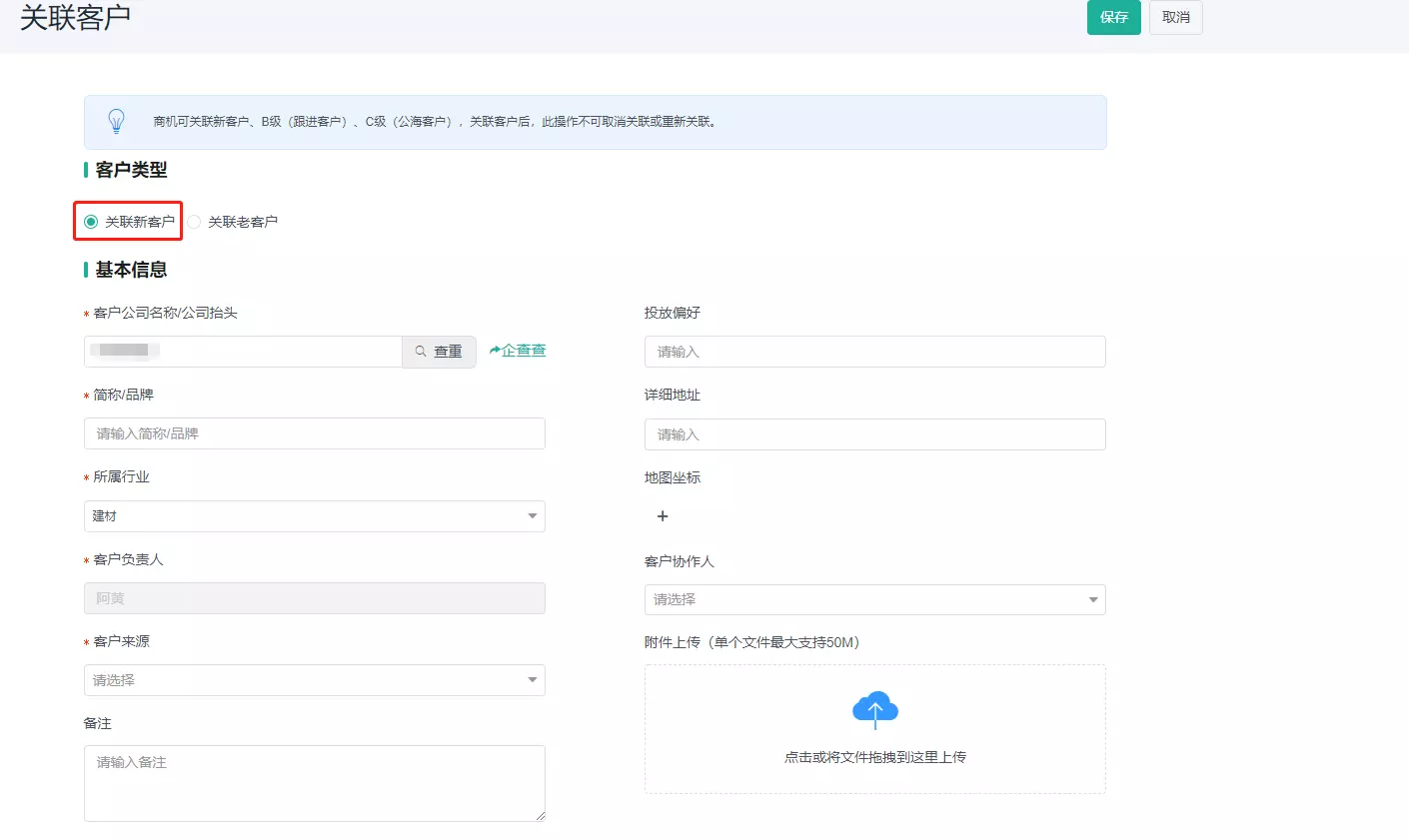Click the 简称/品牌 input field

(315, 433)
